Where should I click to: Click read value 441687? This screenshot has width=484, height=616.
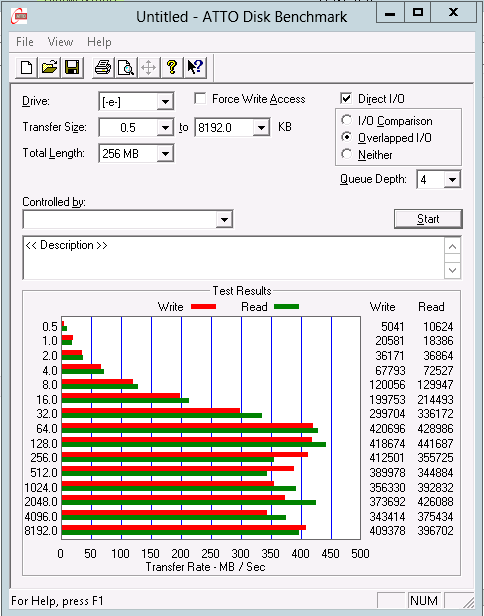coord(436,443)
